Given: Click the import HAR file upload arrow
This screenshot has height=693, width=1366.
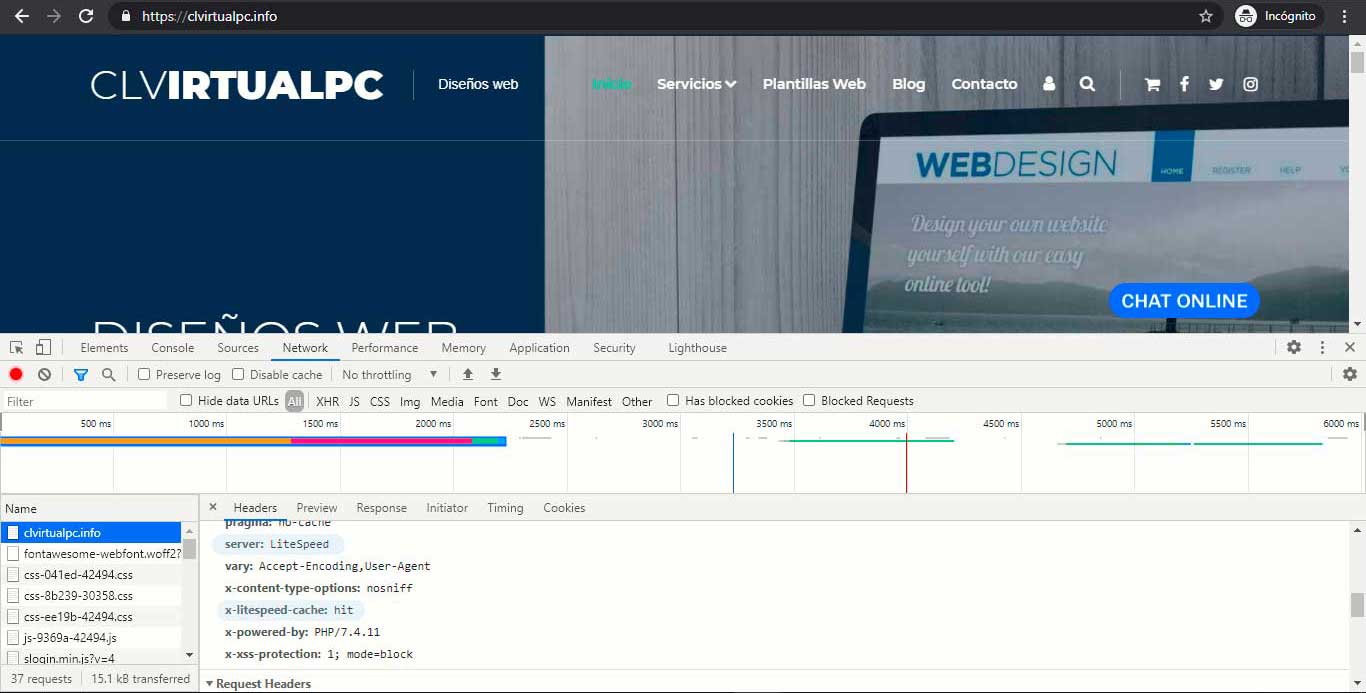Looking at the screenshot, I should 467,374.
